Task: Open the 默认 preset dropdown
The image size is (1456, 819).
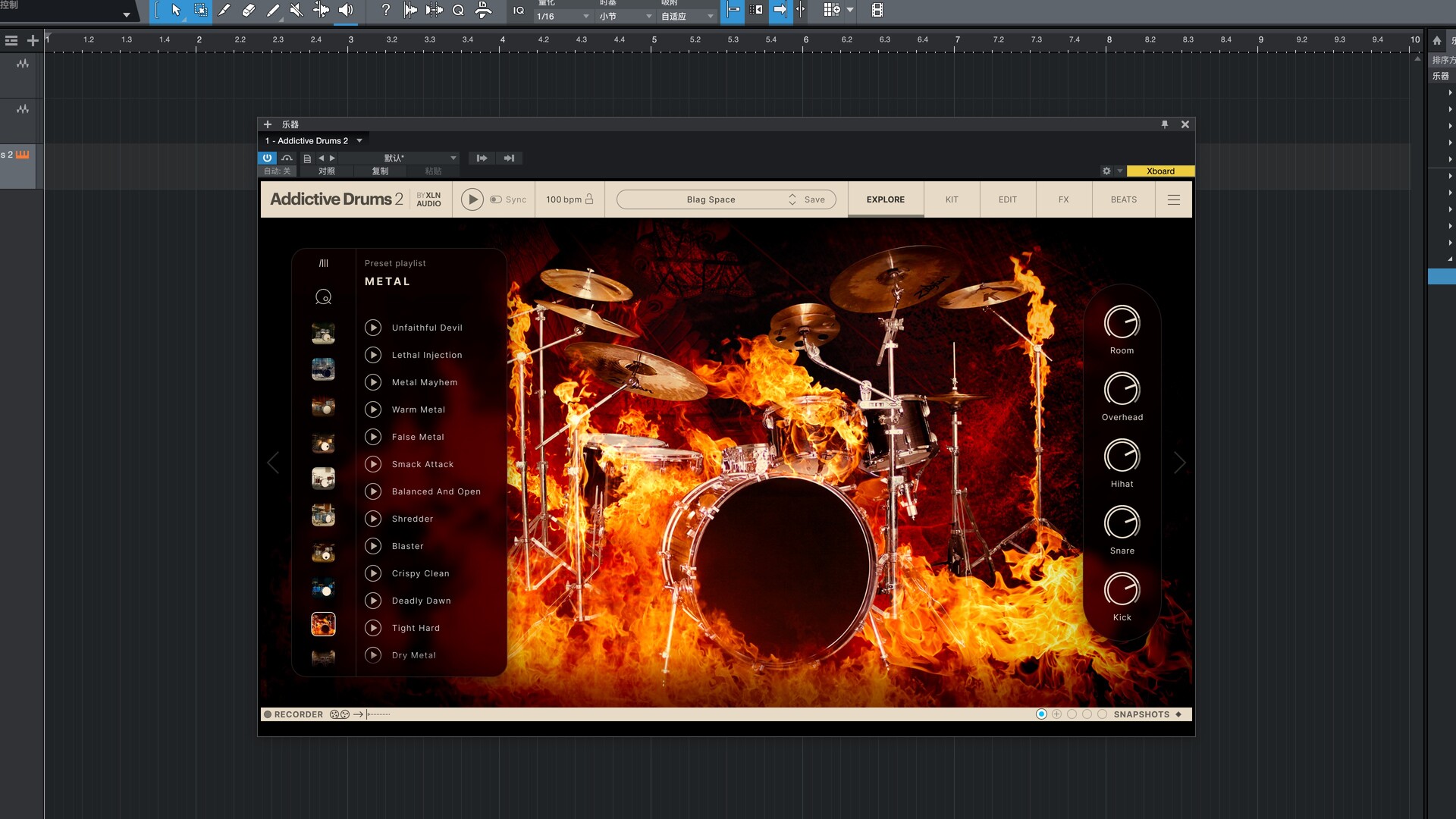Action: 398,158
